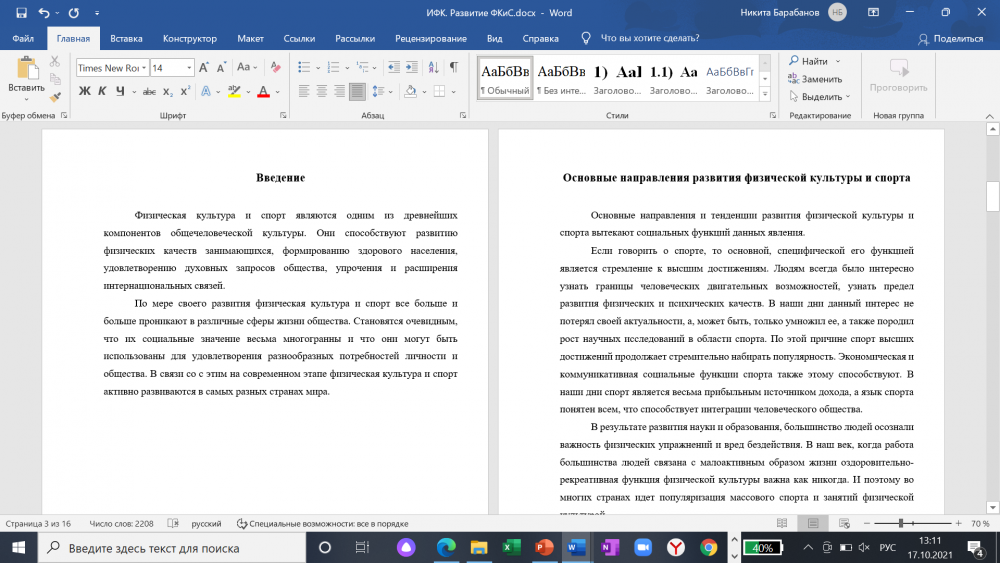1000x563 pixels.
Task: Sort the selected text alphabetically
Action: coord(430,68)
